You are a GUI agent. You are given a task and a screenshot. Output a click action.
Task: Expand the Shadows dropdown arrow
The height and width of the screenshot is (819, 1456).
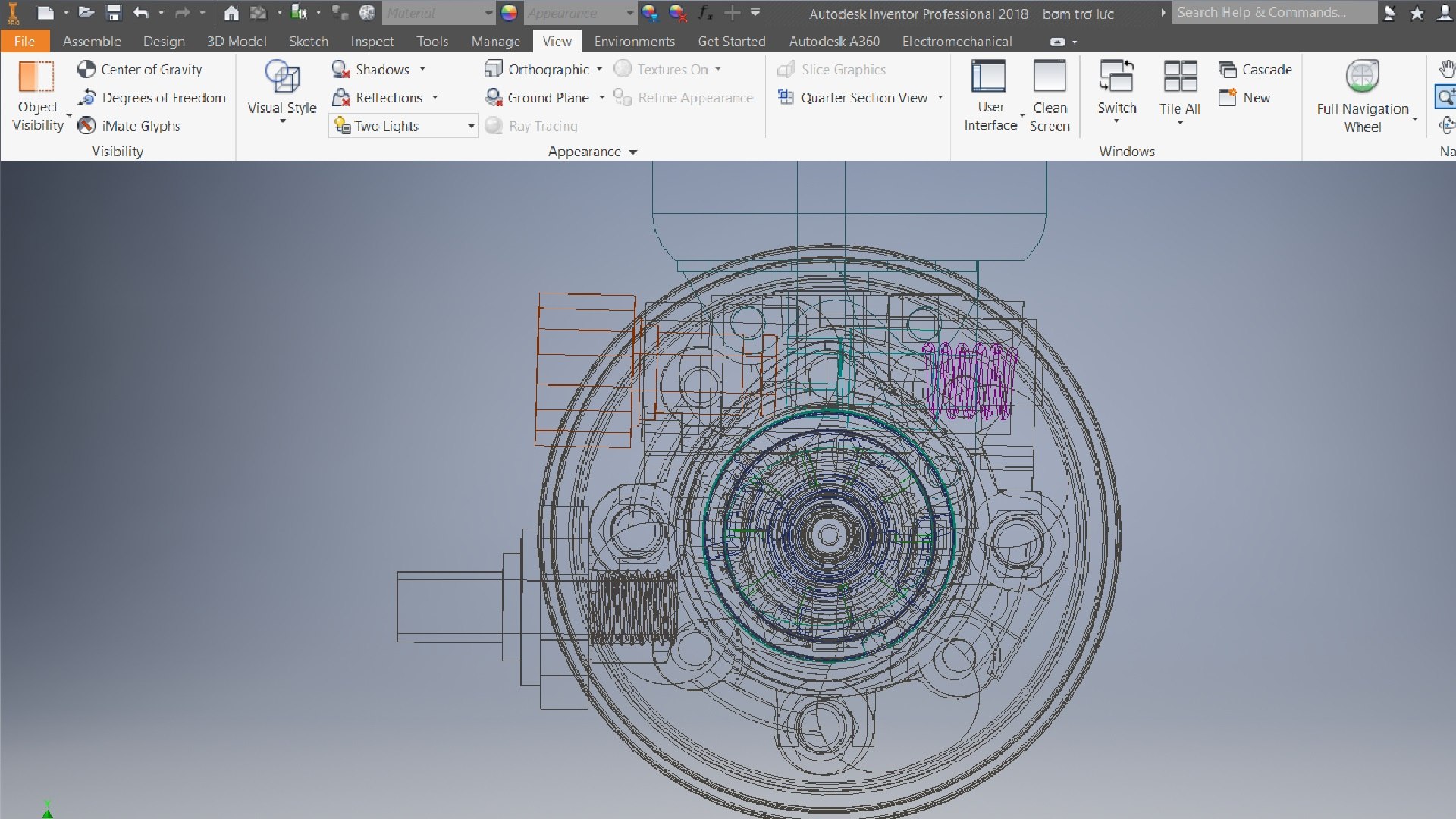click(422, 69)
